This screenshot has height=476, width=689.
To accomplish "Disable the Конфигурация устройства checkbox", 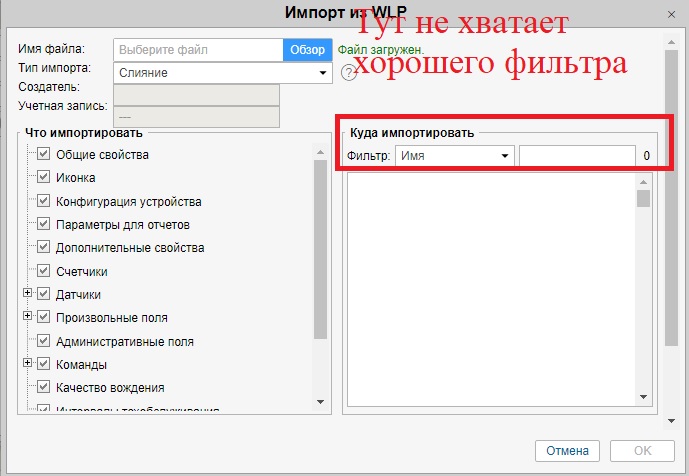I will pos(44,201).
